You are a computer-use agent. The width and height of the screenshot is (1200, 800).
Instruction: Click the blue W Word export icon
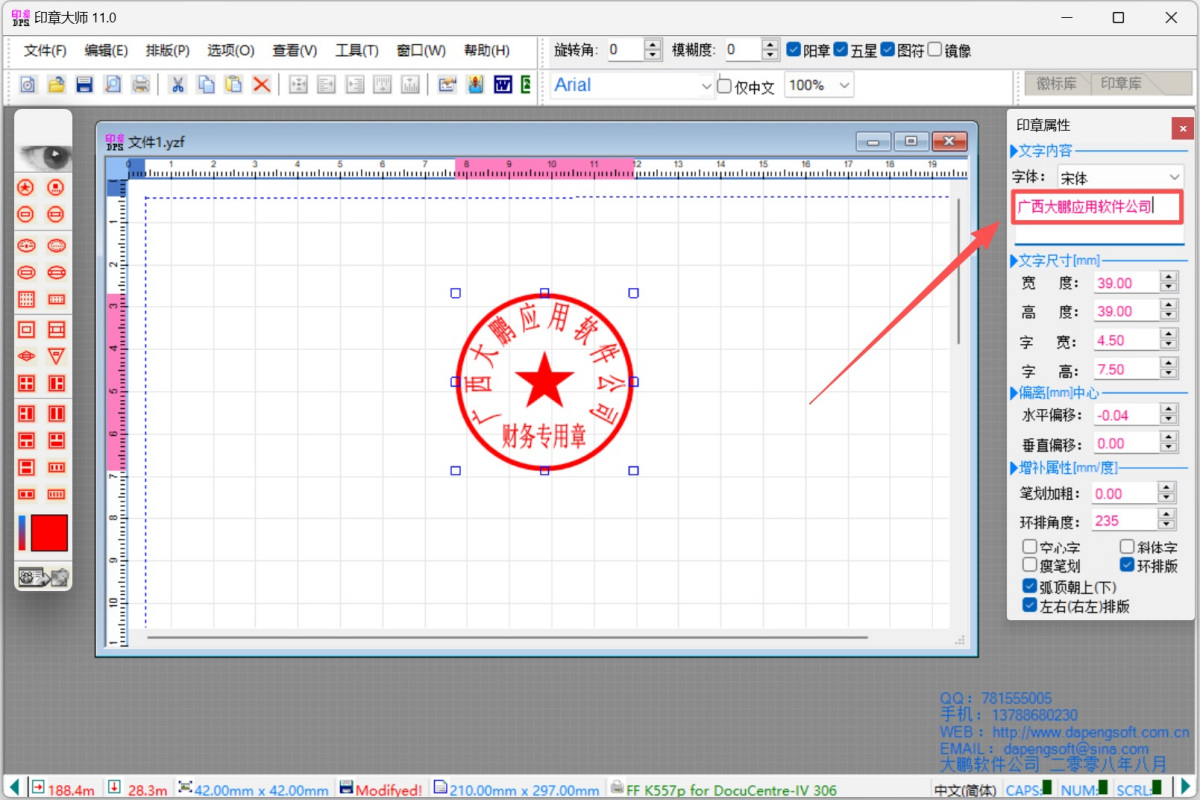503,85
